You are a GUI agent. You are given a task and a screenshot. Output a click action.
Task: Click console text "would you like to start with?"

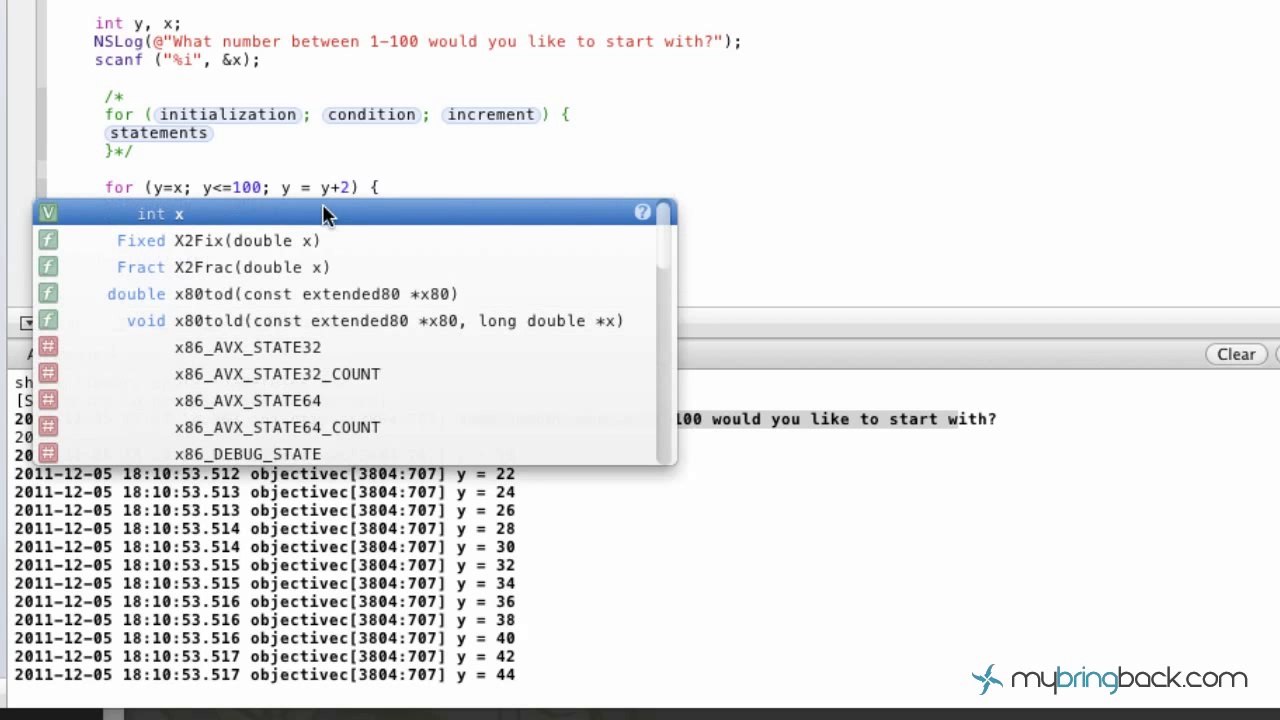854,419
